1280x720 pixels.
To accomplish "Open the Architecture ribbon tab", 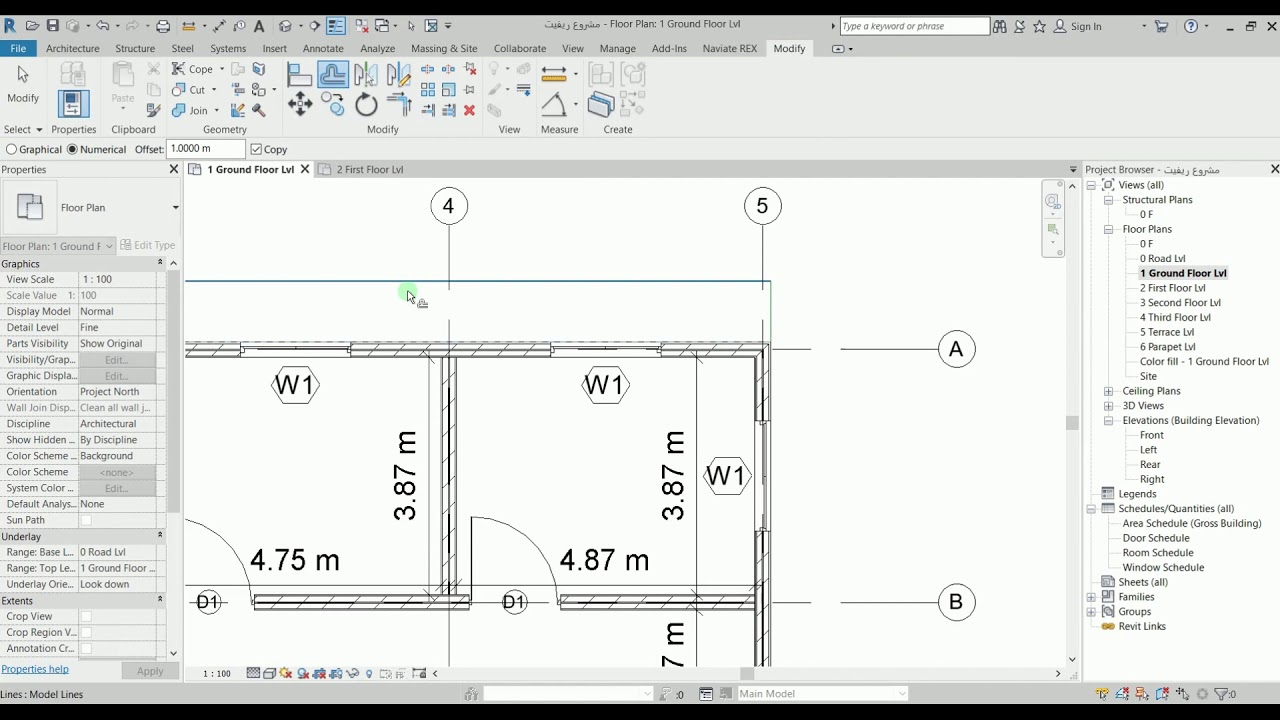I will [73, 48].
